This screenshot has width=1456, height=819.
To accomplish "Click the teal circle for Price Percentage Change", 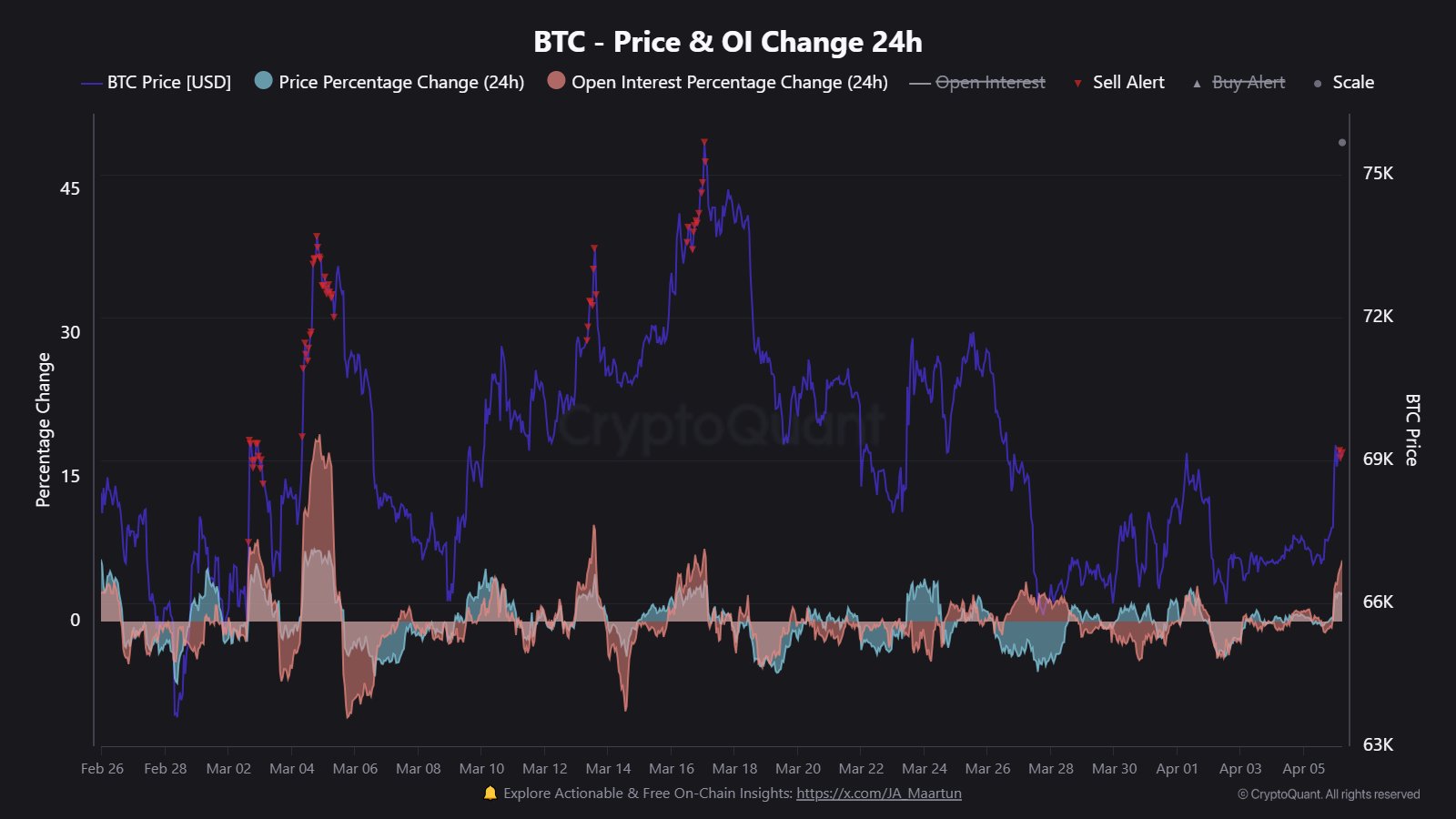I will click(264, 81).
